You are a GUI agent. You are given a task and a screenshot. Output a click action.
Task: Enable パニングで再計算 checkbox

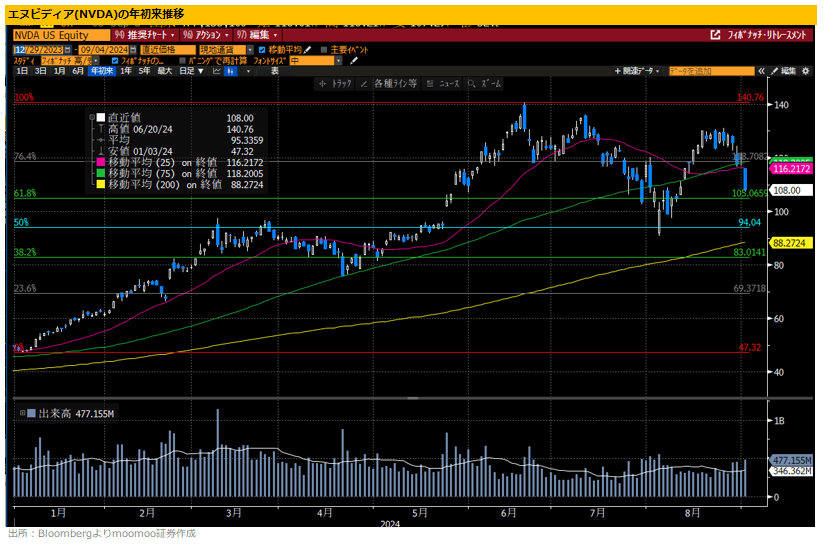tap(182, 61)
